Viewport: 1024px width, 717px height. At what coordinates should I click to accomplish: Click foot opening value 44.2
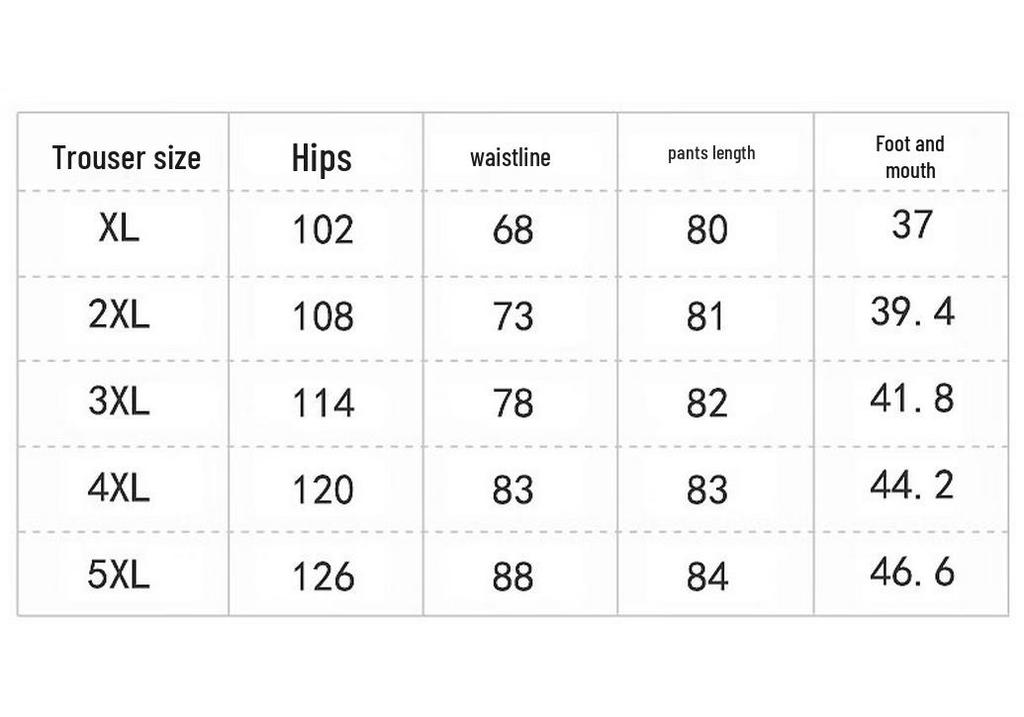912,485
